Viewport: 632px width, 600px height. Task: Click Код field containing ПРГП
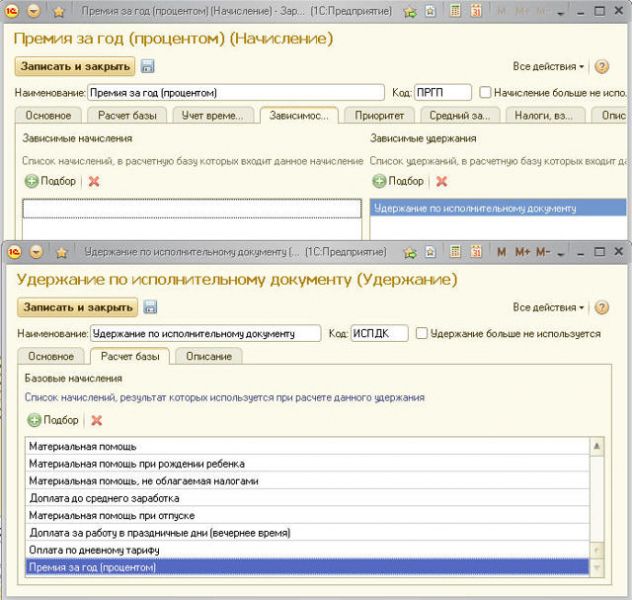coord(443,93)
